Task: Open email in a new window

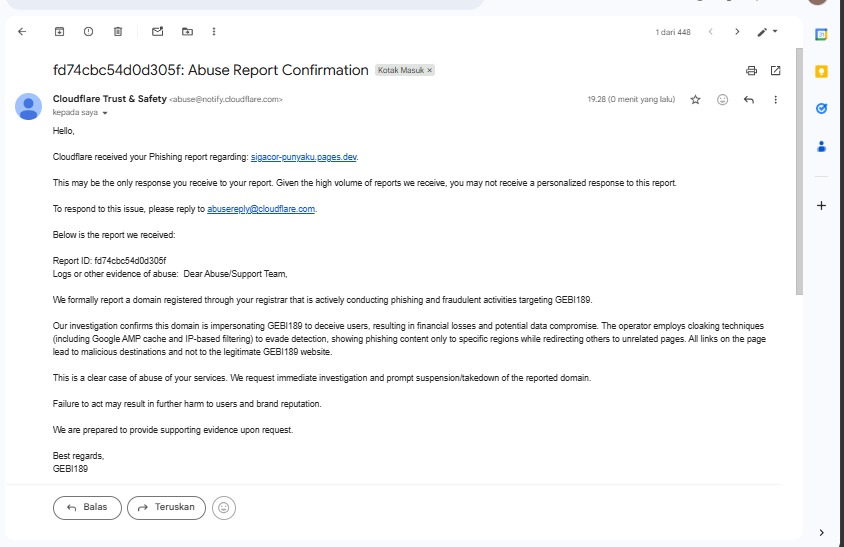Action: pyautogui.click(x=776, y=71)
